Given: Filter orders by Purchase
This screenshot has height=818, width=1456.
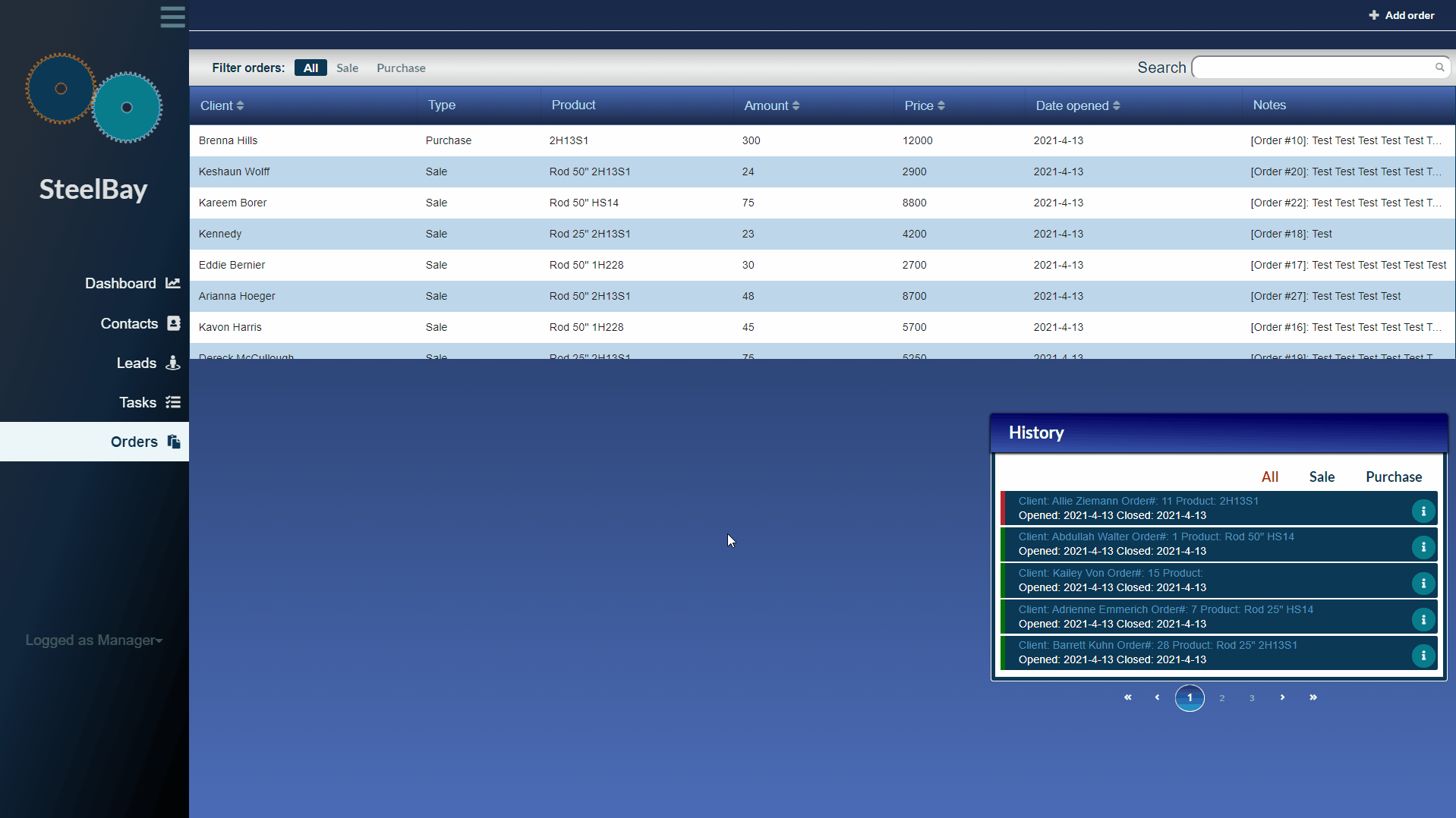Looking at the screenshot, I should (401, 68).
